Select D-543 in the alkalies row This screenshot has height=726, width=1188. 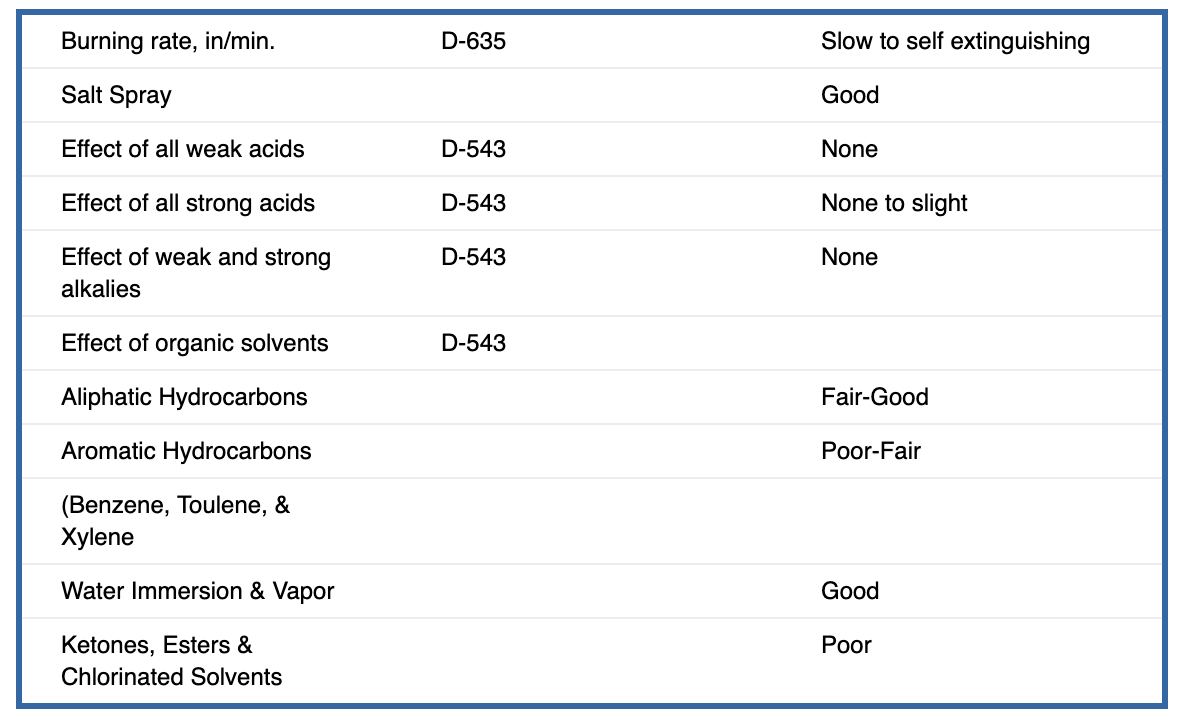click(473, 257)
